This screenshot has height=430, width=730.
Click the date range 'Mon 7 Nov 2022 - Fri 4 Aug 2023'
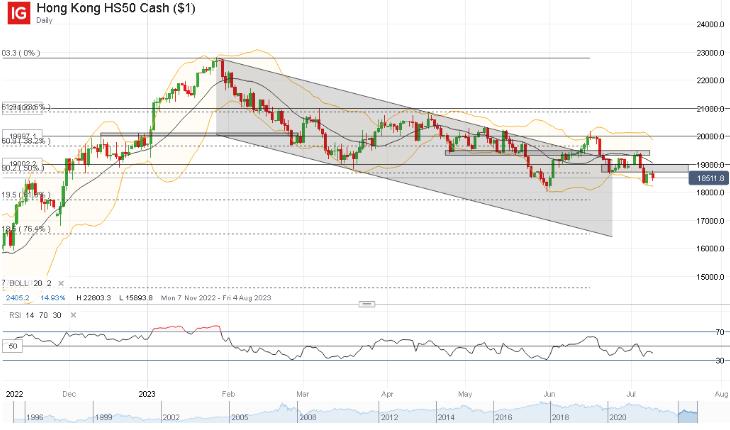216,298
